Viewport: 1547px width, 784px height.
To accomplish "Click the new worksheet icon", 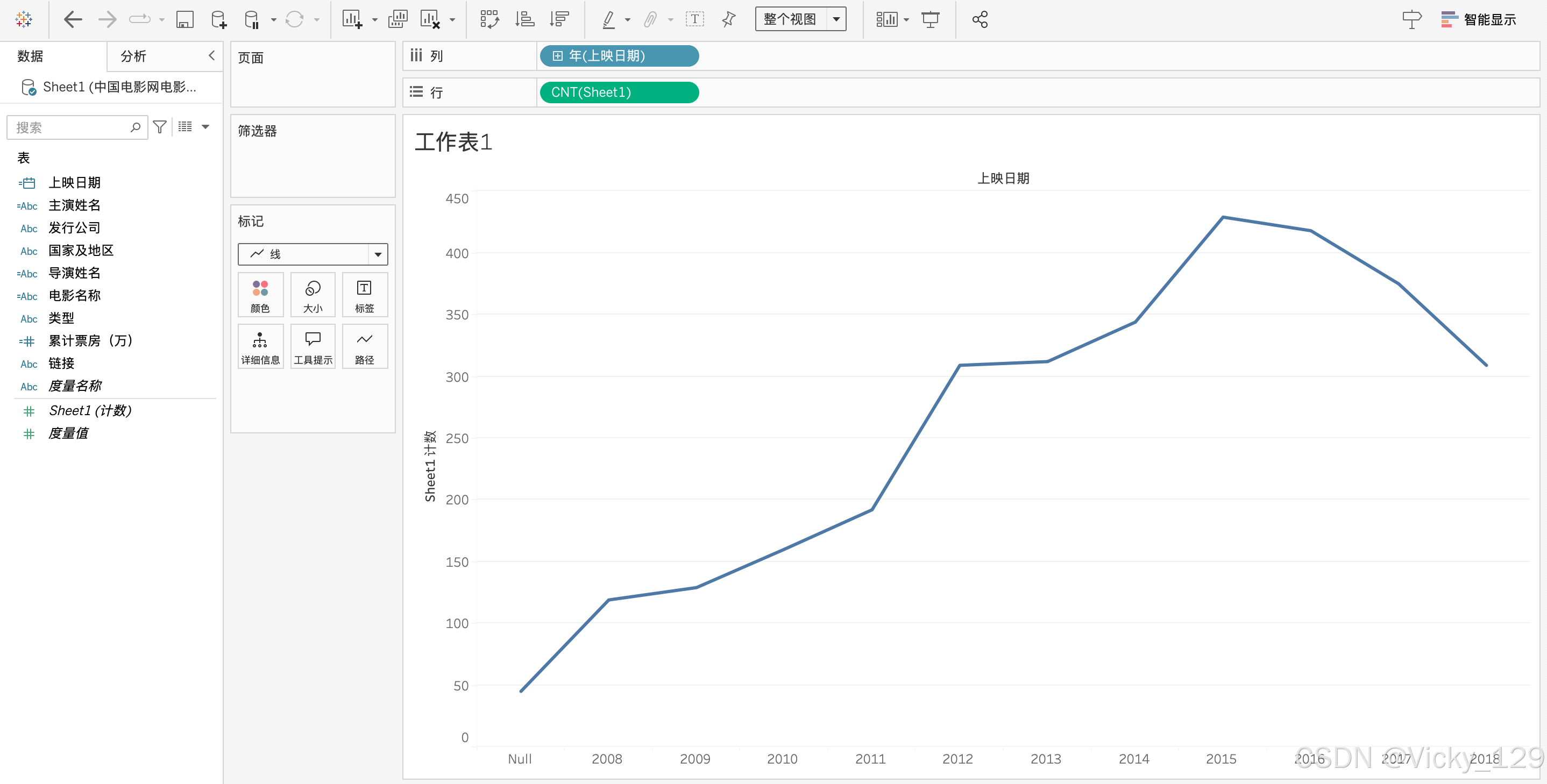I will click(352, 20).
